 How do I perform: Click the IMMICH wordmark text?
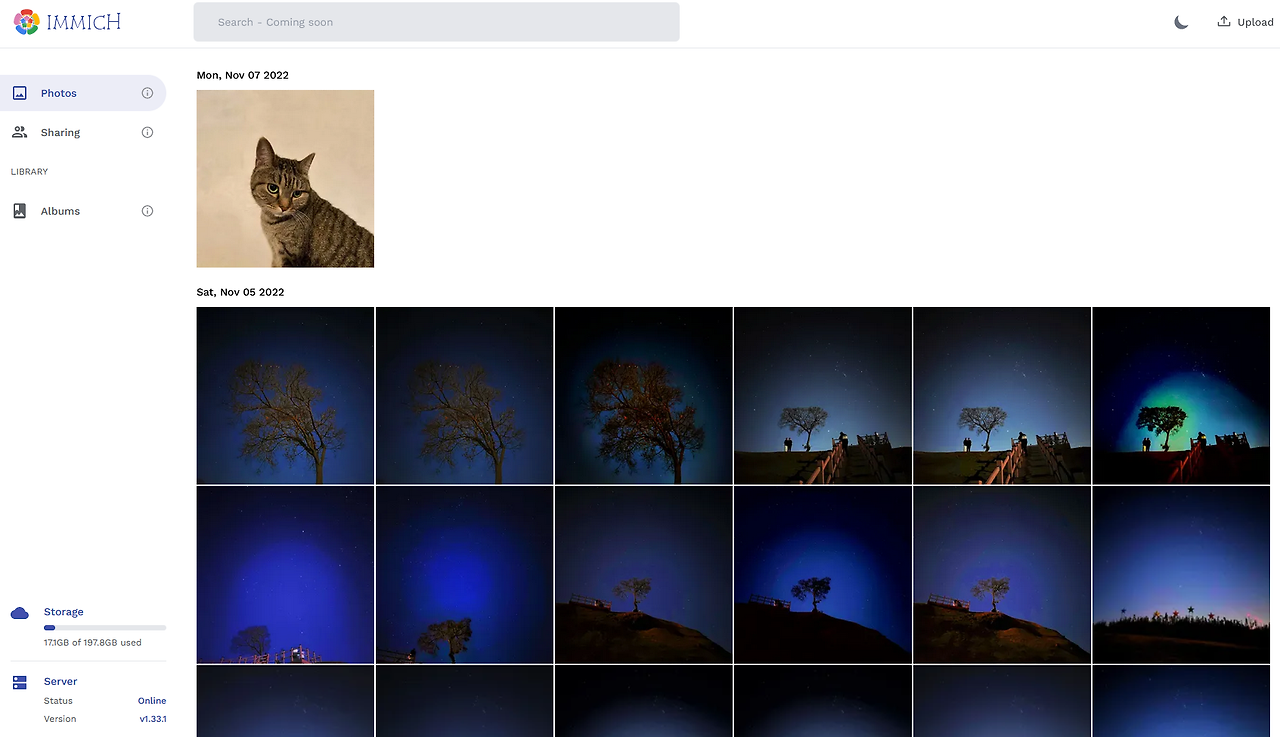83,22
